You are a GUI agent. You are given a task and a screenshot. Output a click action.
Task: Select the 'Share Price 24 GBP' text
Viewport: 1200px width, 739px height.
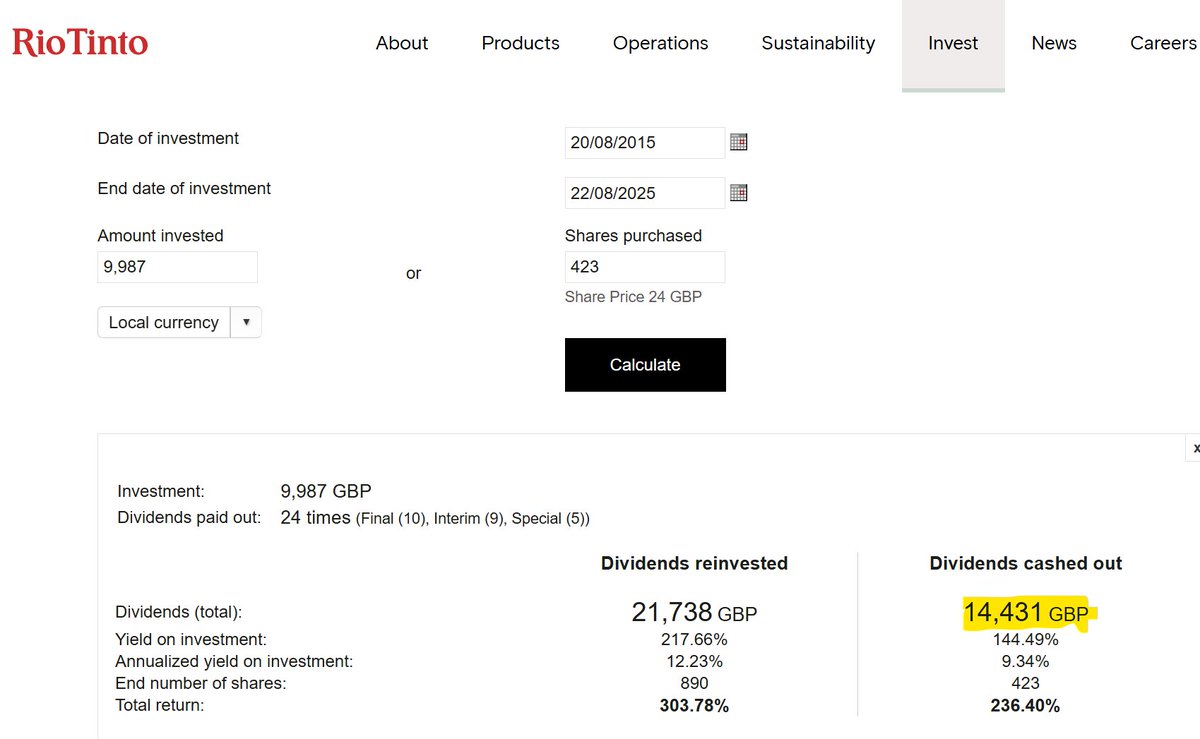coord(633,297)
